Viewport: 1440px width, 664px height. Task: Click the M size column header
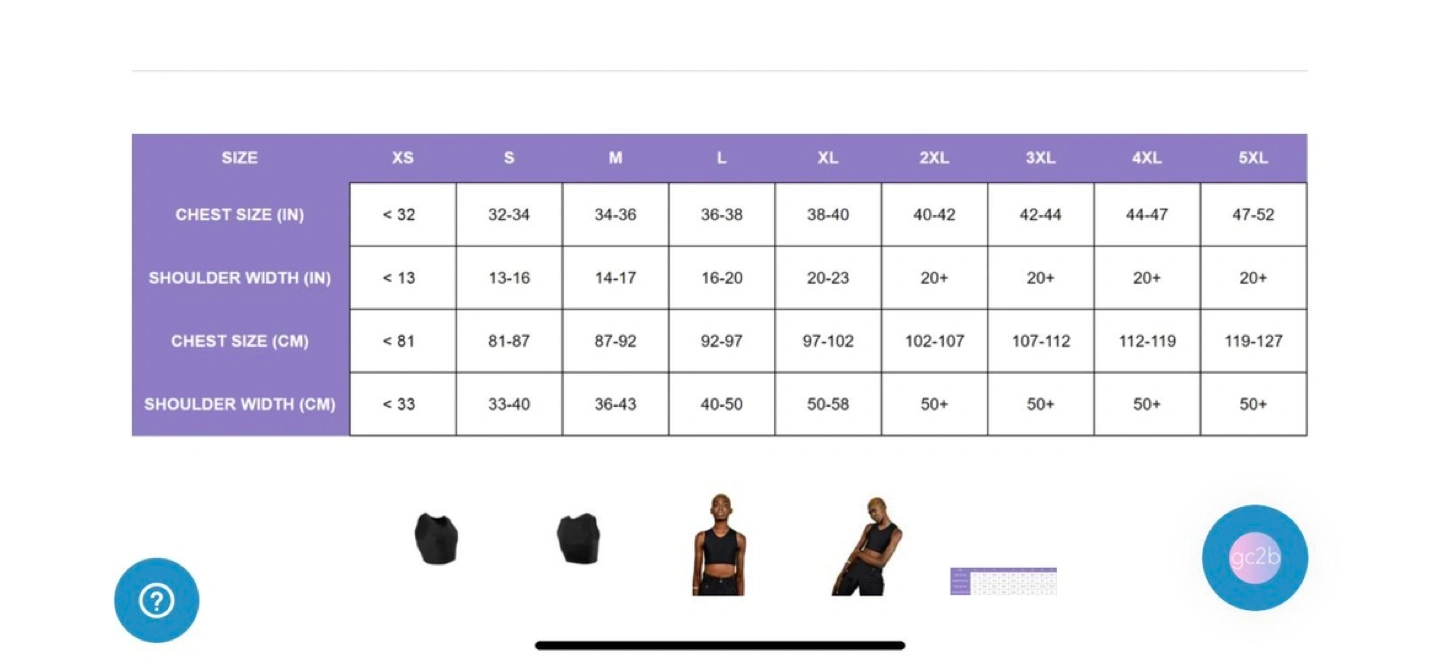[x=616, y=158]
